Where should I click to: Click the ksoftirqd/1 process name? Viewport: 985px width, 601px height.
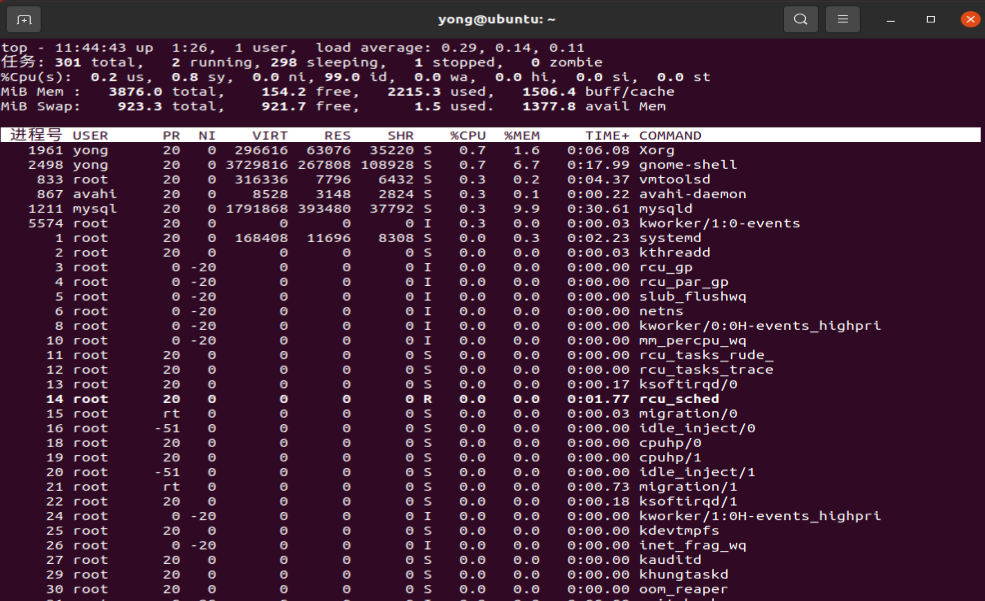pos(688,502)
